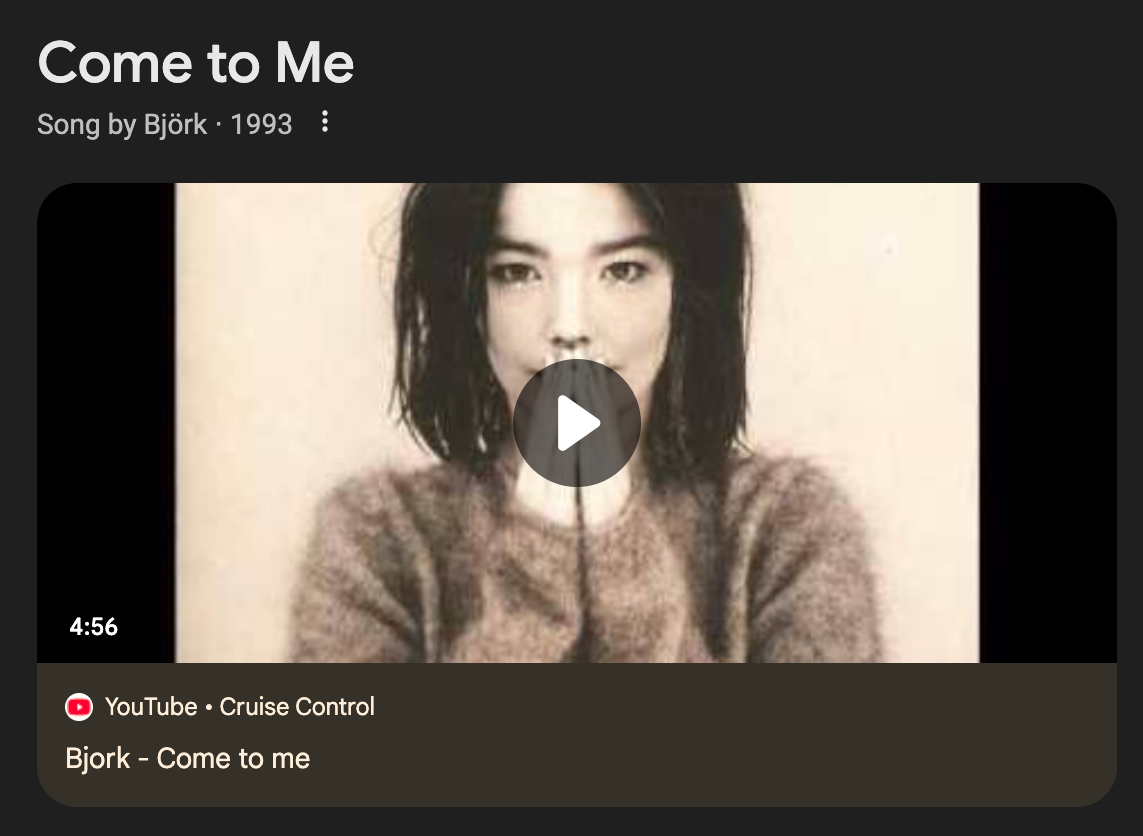Viewport: 1143px width, 836px height.
Task: Select the "Song by Björk" subtitle text
Action: point(122,124)
